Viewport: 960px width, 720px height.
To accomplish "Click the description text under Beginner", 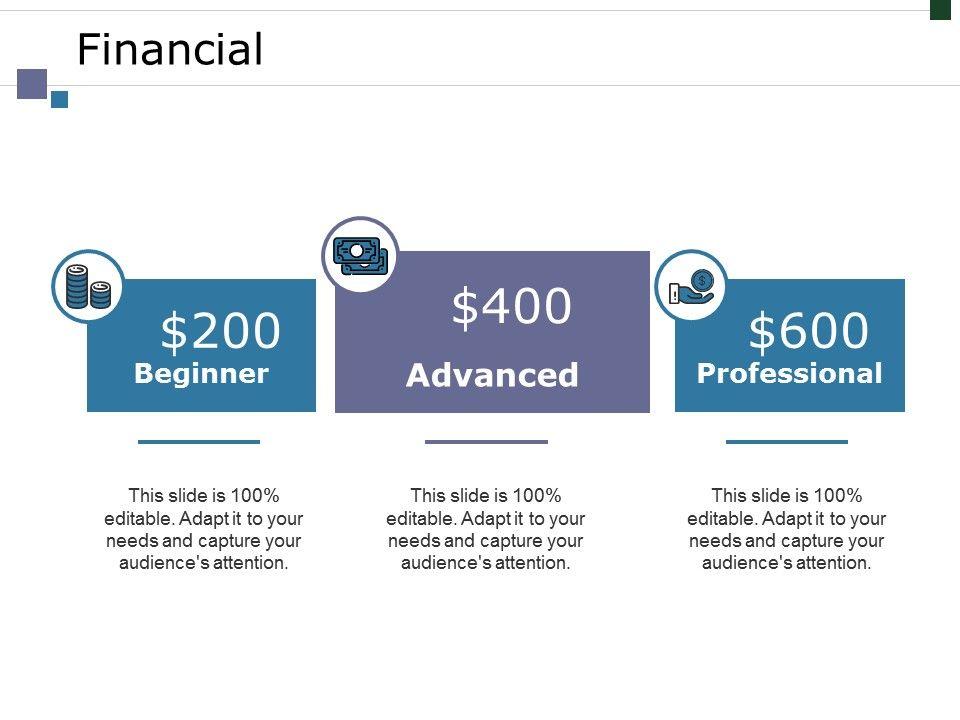I will [x=203, y=529].
